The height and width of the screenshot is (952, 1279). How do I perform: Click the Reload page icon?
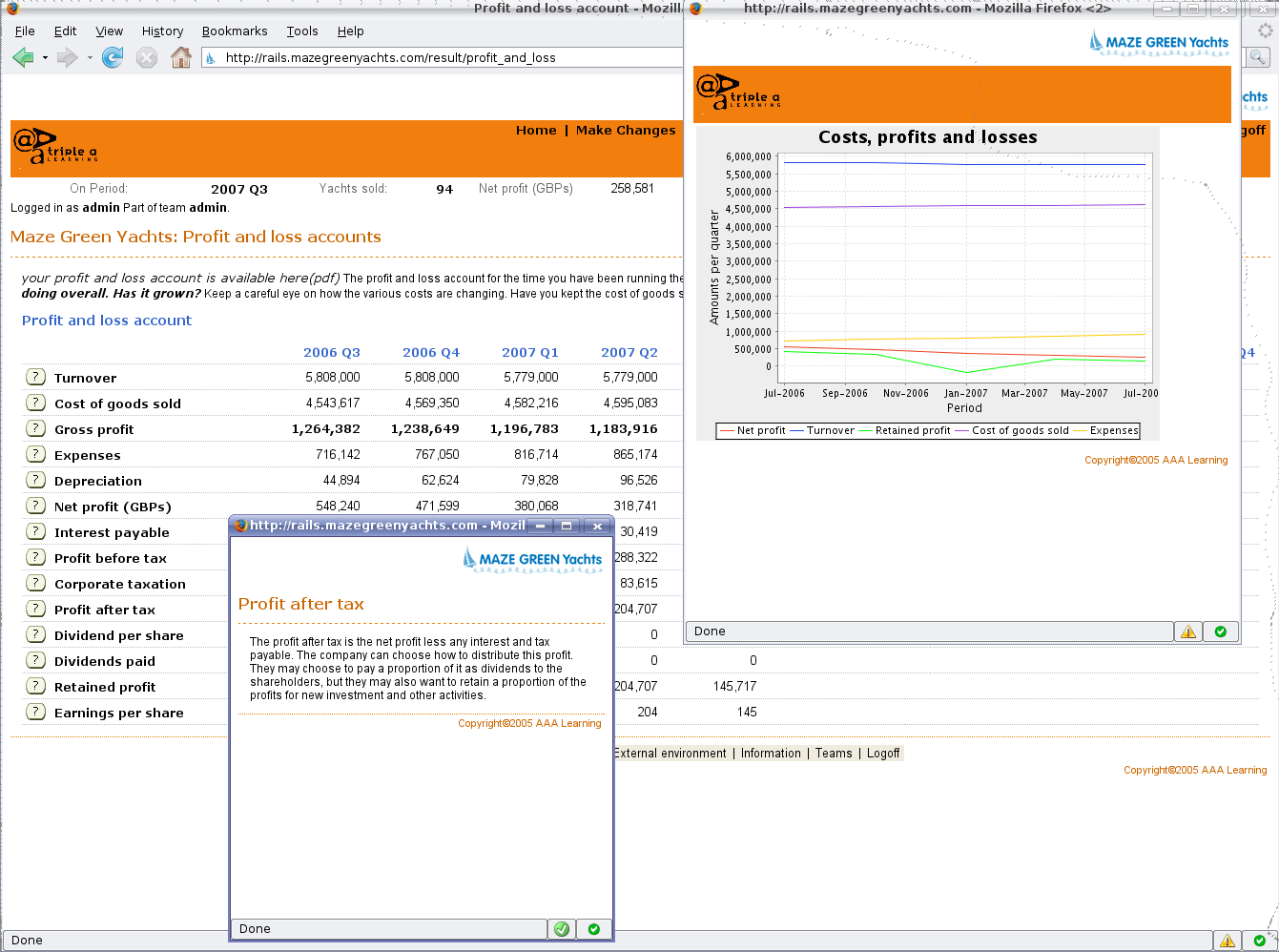point(113,58)
